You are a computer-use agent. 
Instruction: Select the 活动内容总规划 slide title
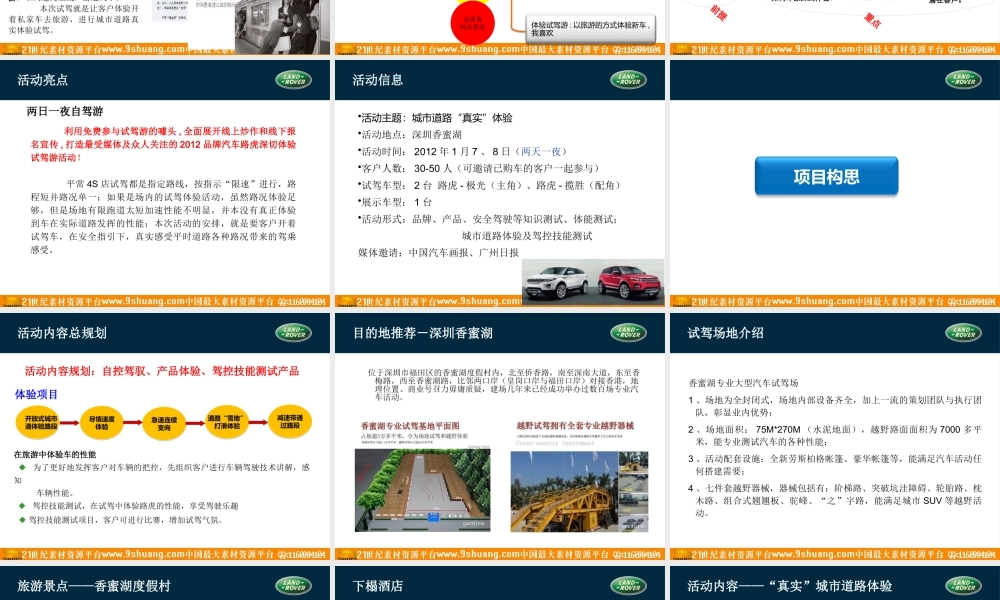point(62,332)
